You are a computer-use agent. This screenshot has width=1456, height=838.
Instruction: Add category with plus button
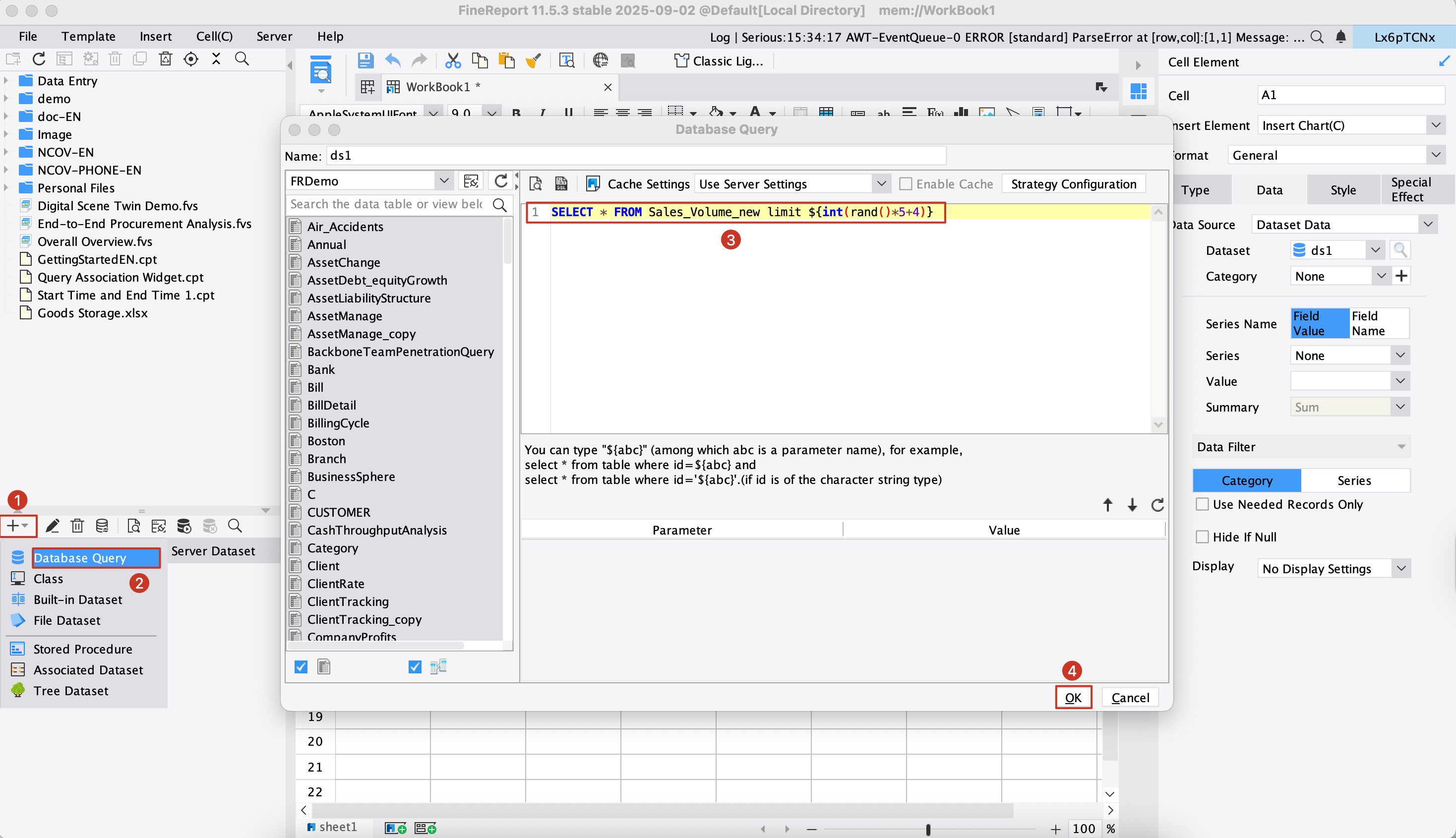(1401, 276)
